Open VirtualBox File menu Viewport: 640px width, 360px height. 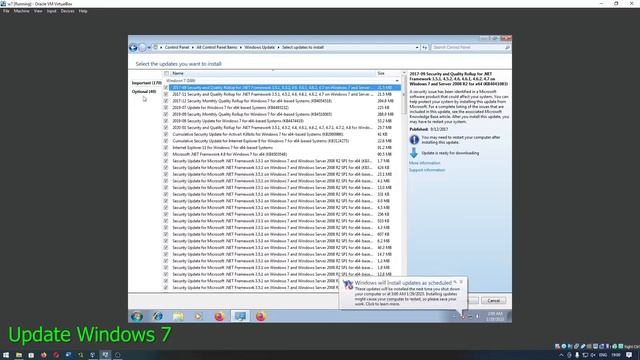pyautogui.click(x=6, y=11)
